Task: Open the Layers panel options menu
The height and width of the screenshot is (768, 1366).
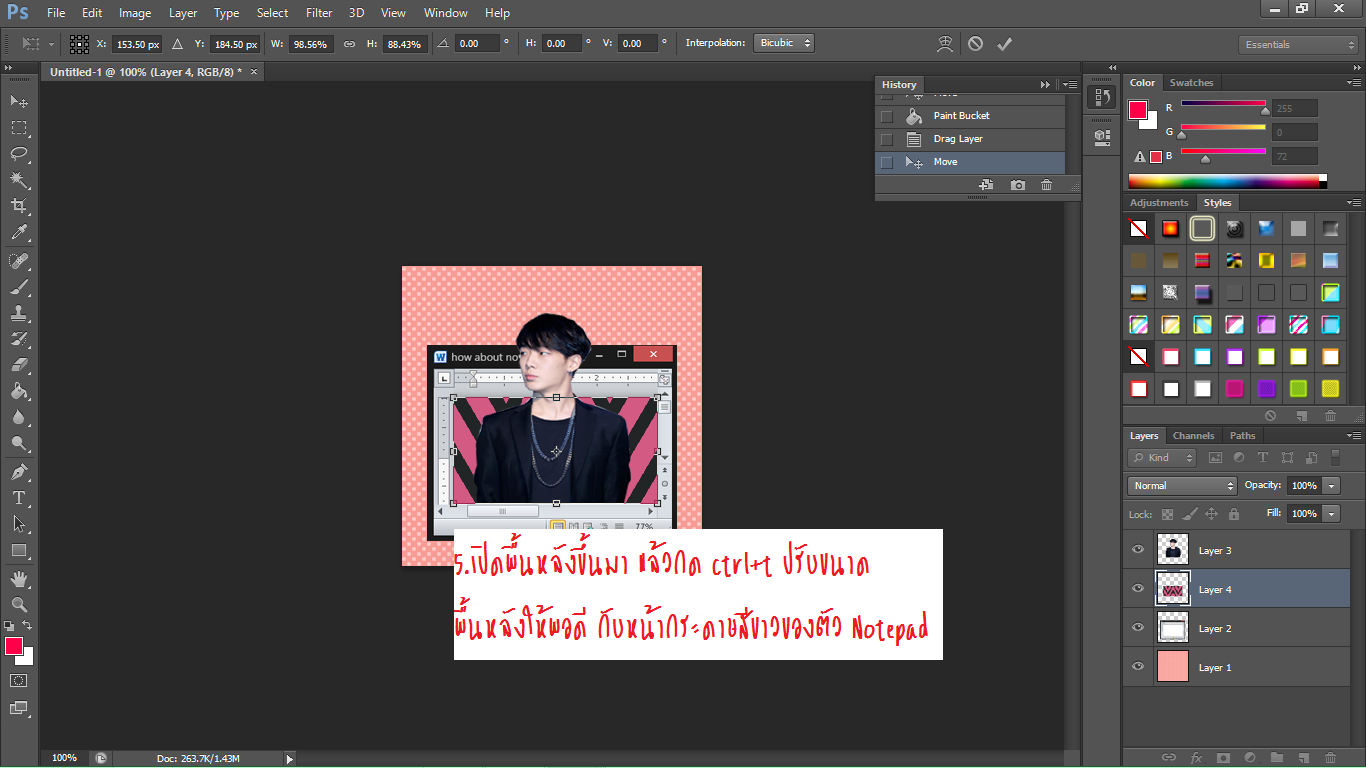Action: [1354, 436]
